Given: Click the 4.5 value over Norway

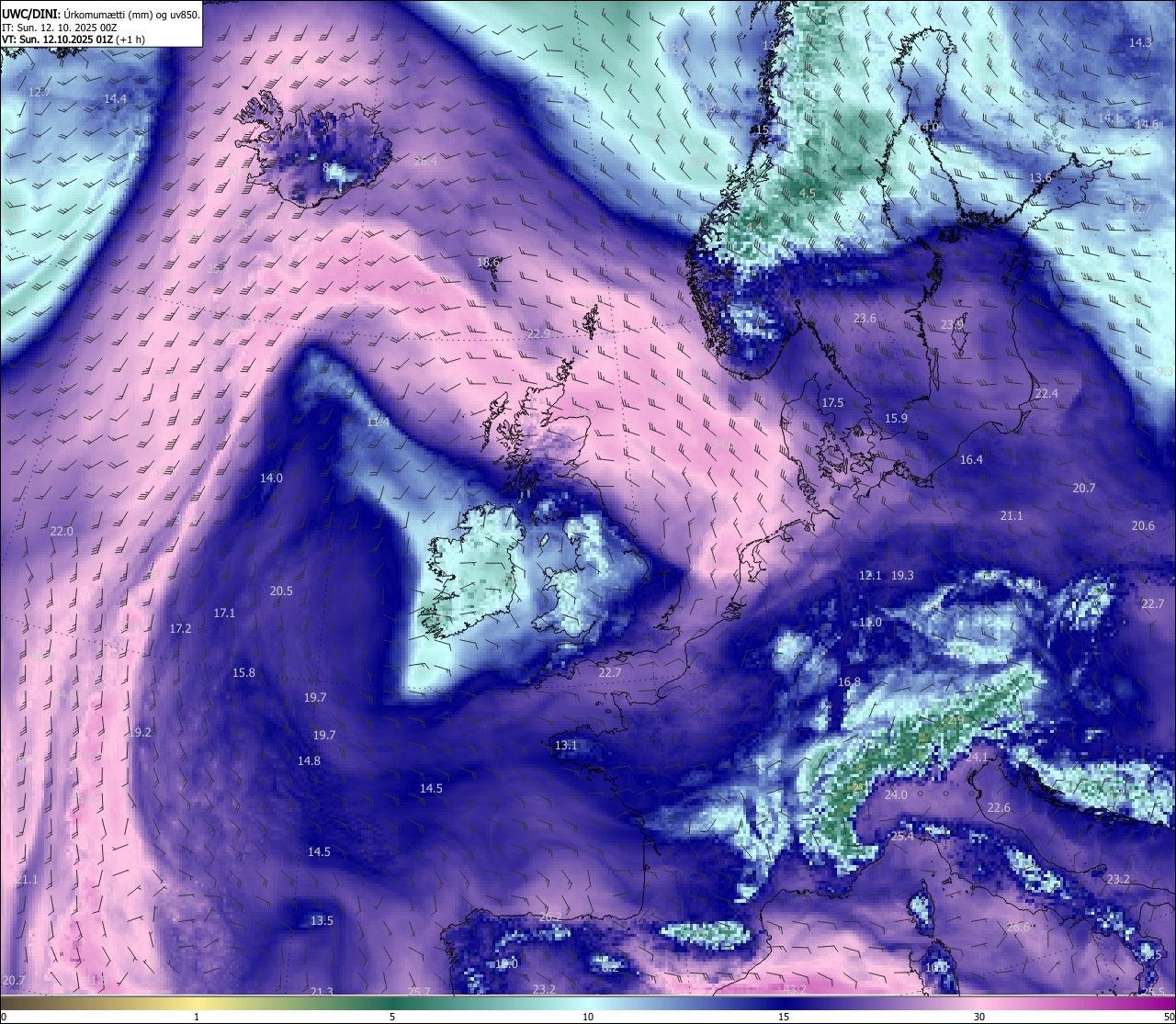Looking at the screenshot, I should tap(808, 193).
